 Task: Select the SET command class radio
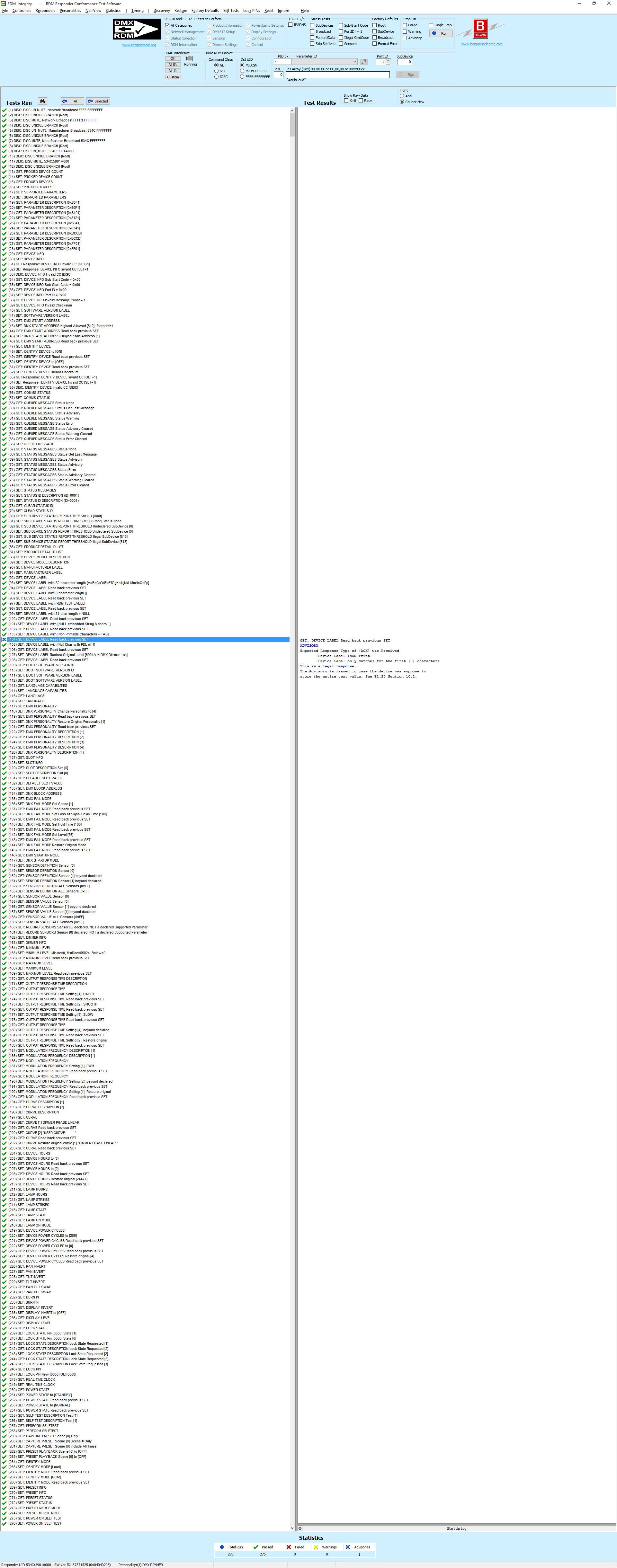click(x=216, y=71)
